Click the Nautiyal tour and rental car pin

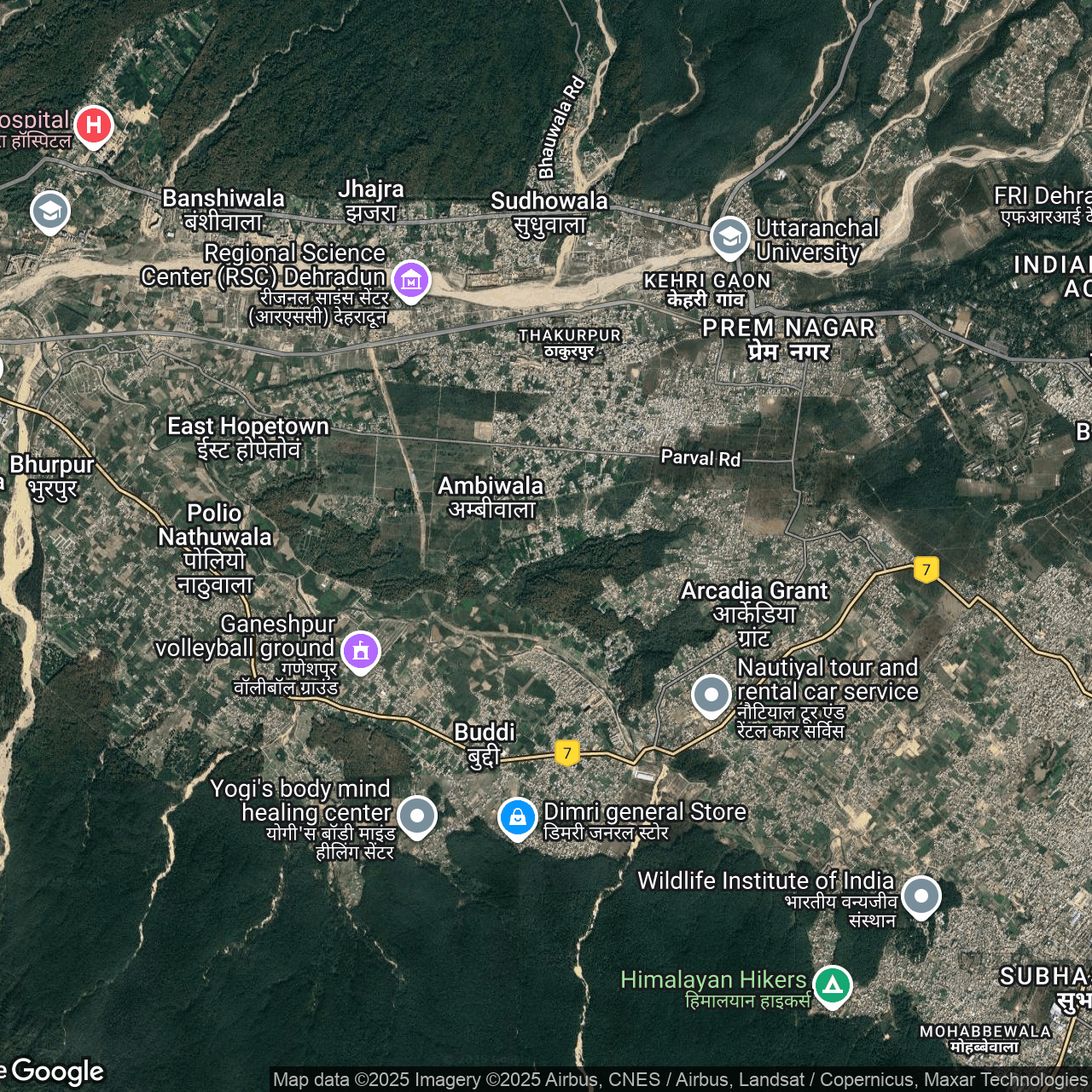[711, 694]
